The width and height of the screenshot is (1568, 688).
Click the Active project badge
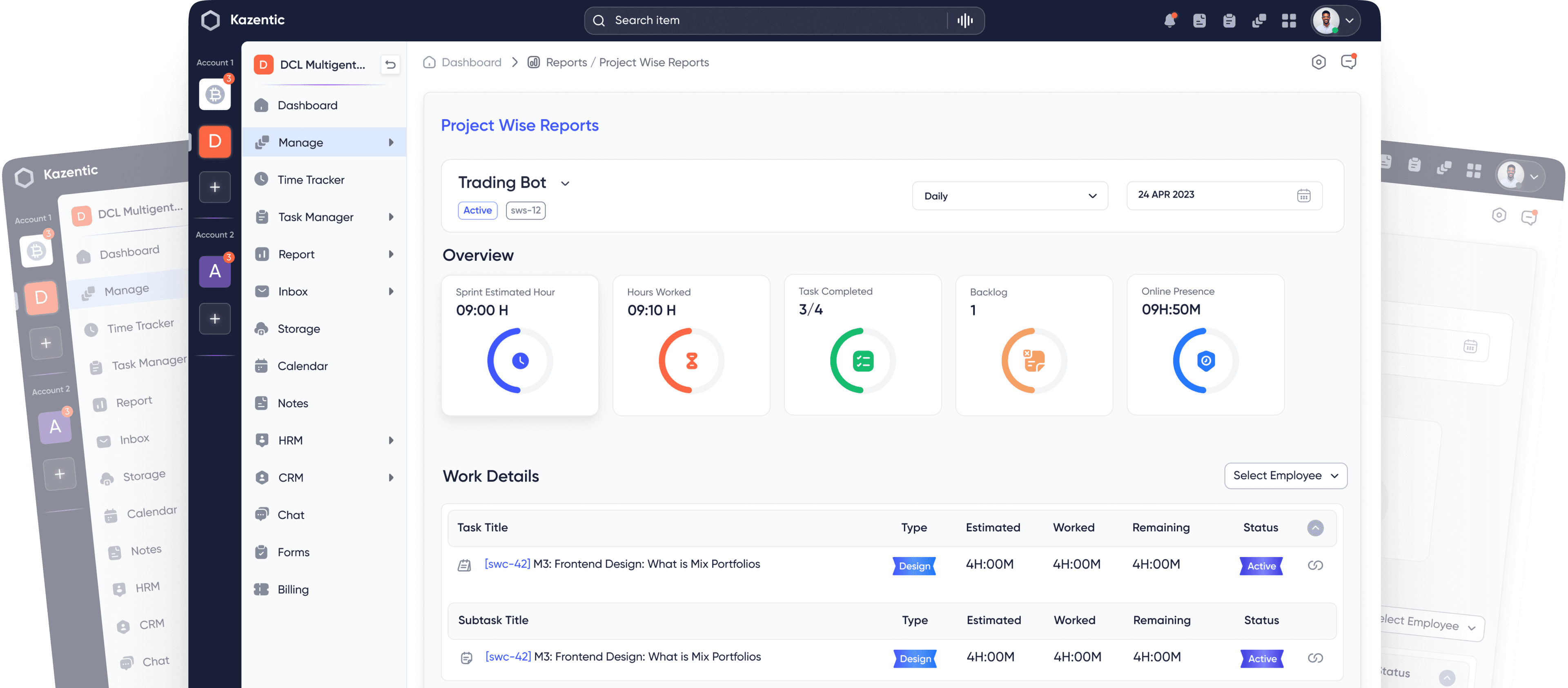477,210
